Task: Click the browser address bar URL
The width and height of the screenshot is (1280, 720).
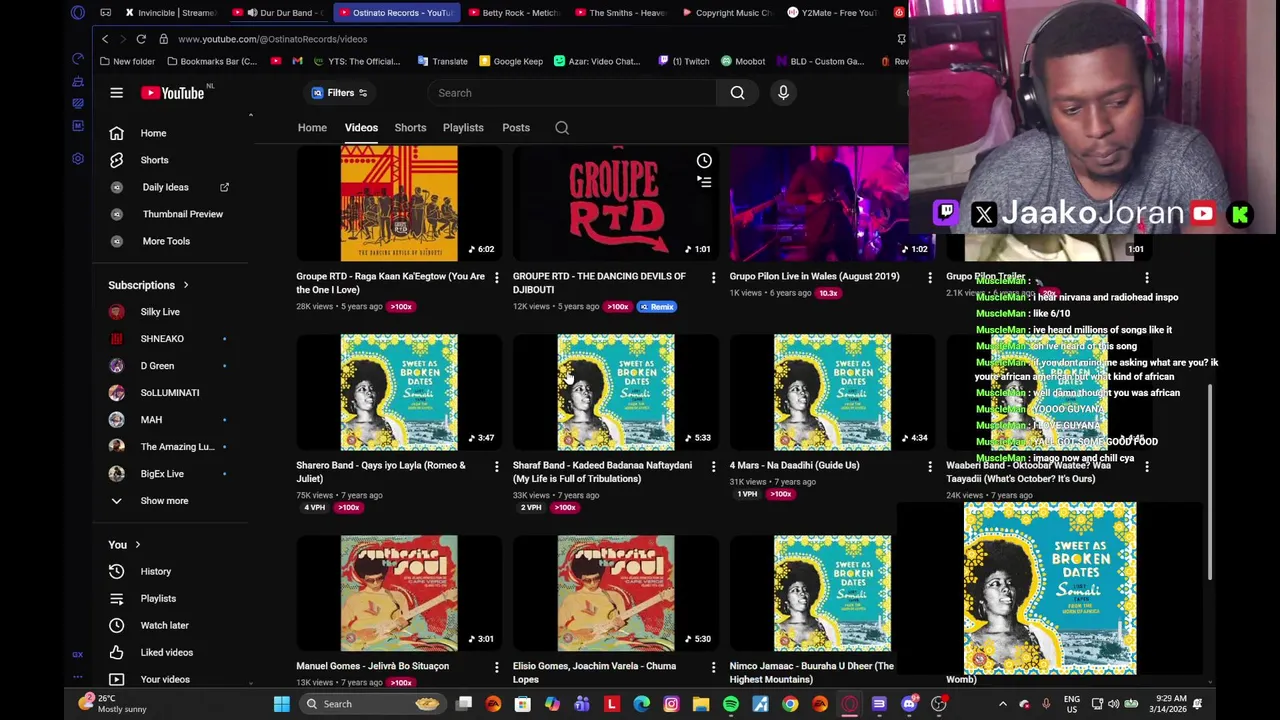Action: (272, 39)
